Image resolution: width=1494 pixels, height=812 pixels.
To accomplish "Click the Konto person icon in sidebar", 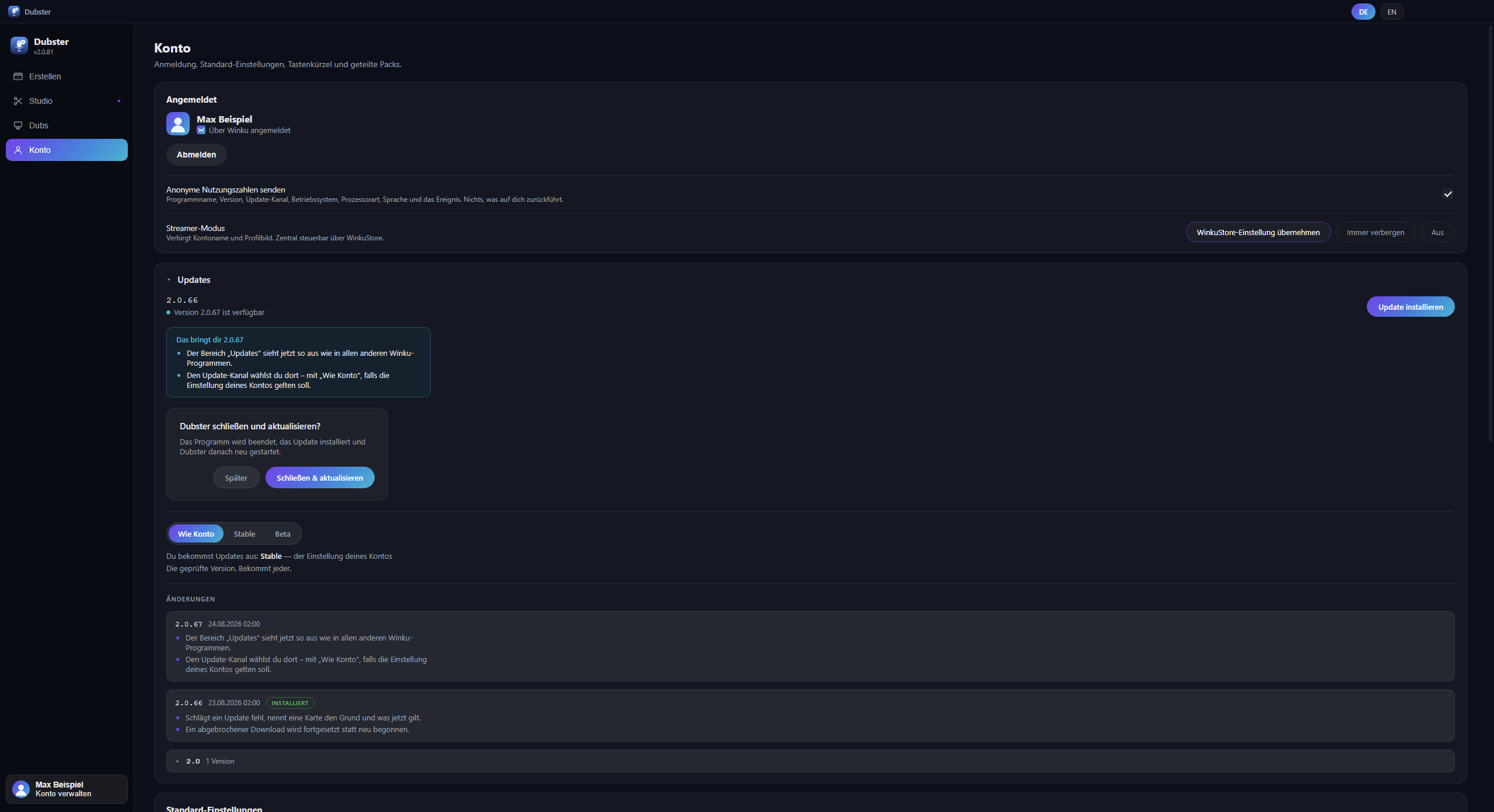I will (x=18, y=150).
